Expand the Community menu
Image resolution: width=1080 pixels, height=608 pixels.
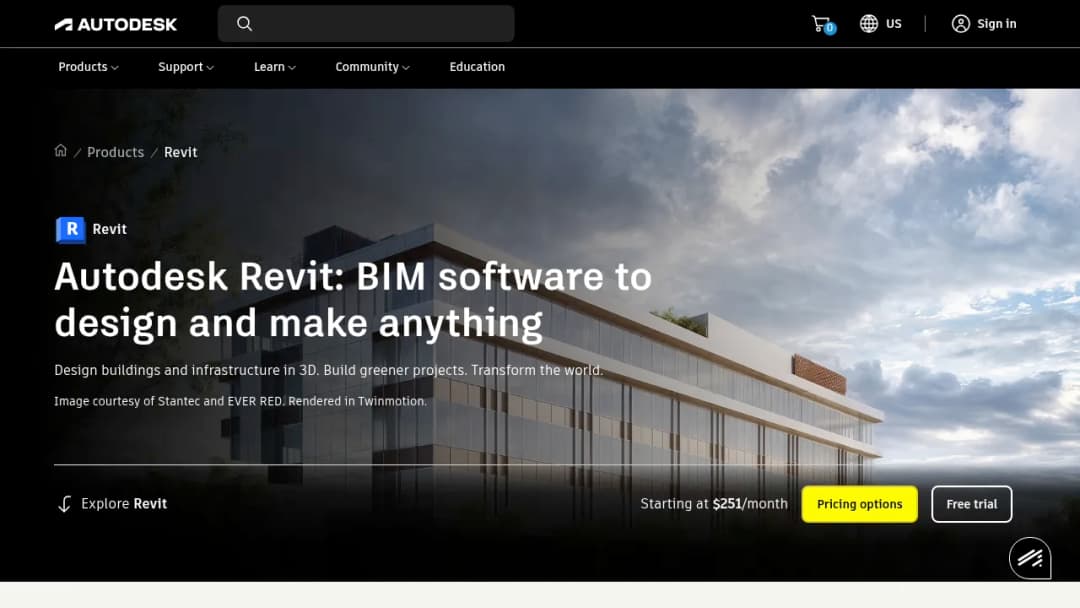pos(373,67)
